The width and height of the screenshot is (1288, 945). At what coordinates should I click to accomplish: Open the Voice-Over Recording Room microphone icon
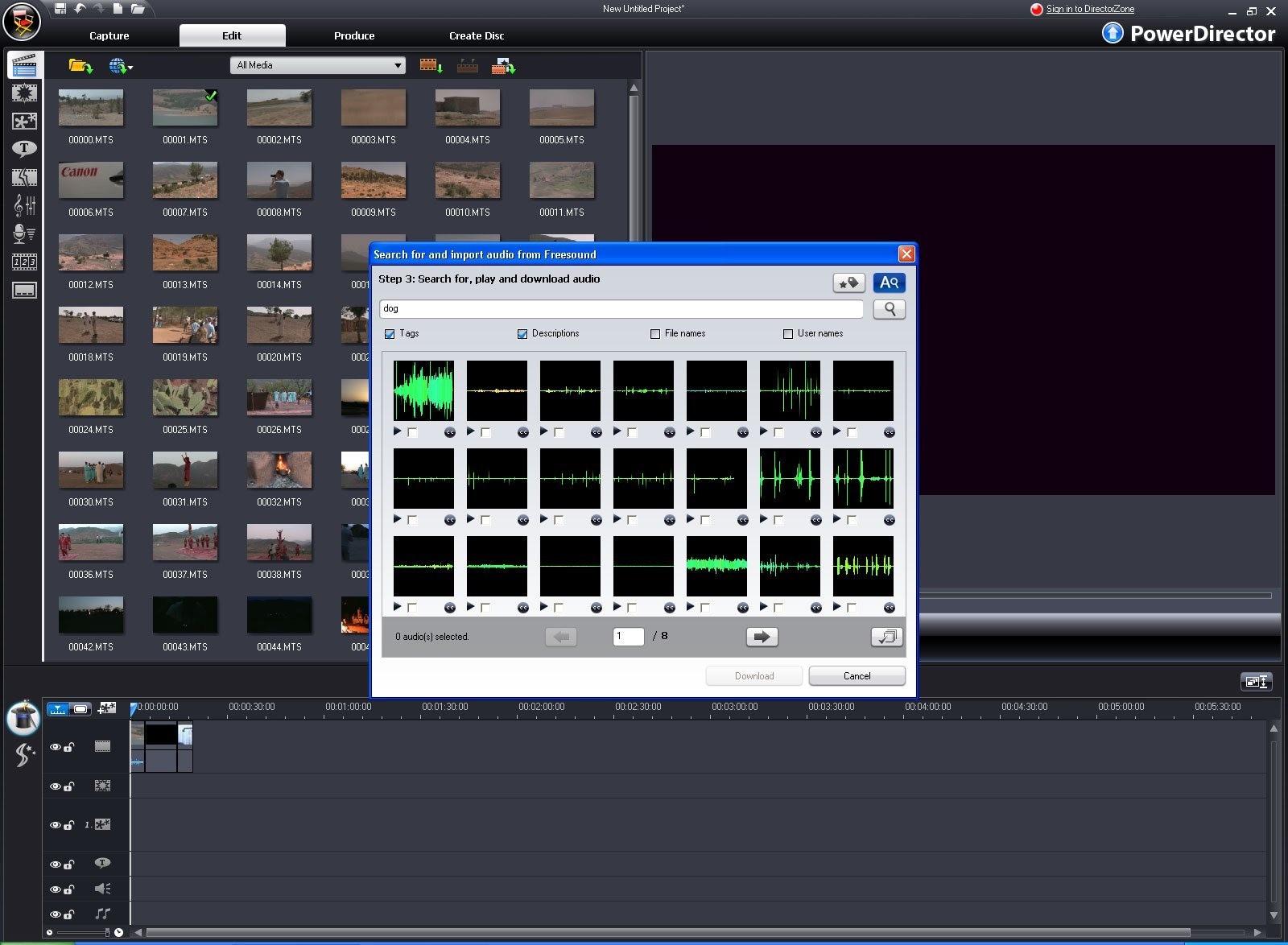click(x=24, y=234)
